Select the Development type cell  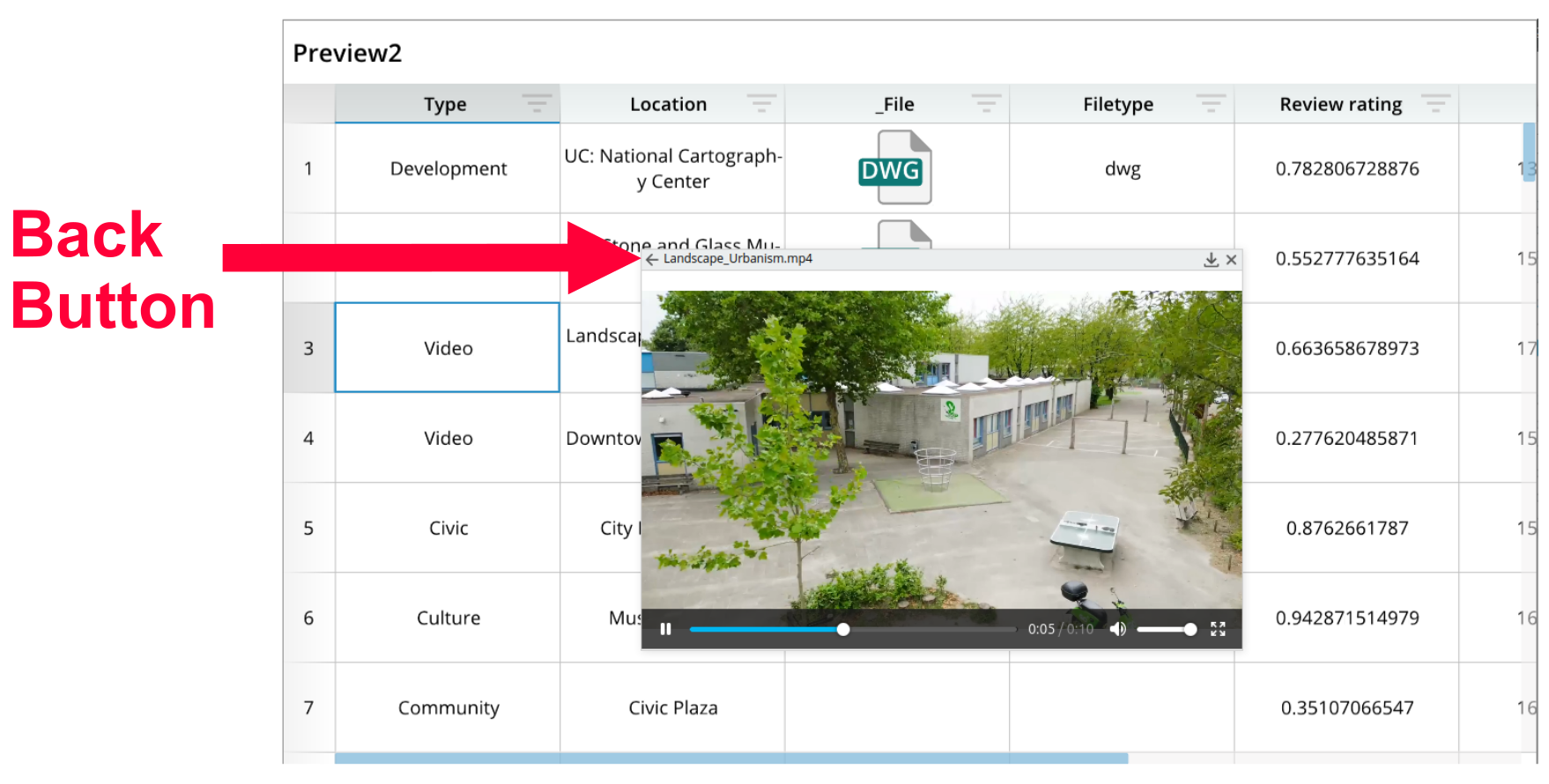[x=448, y=168]
